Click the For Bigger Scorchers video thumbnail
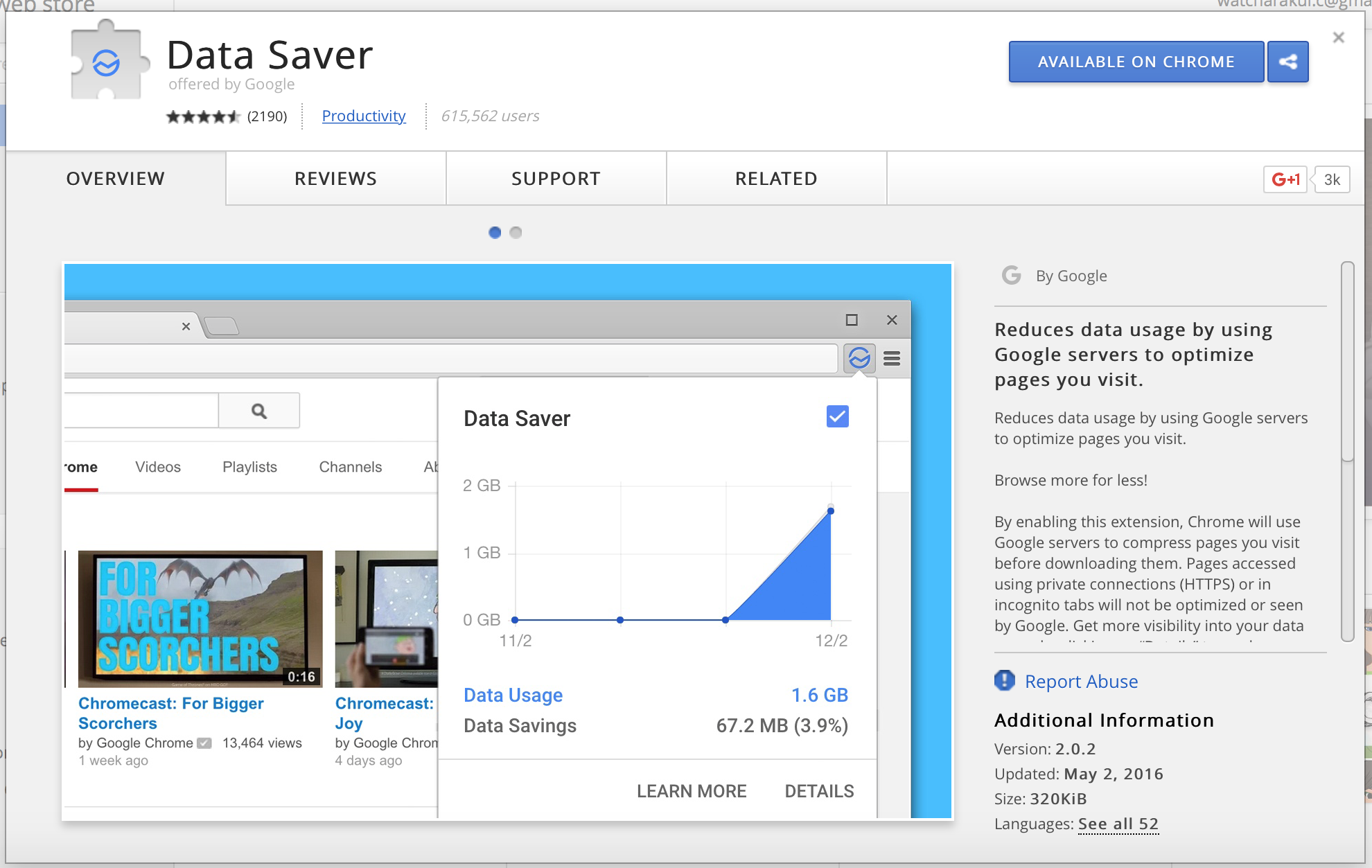Screen dimensions: 1372x868 [x=200, y=619]
